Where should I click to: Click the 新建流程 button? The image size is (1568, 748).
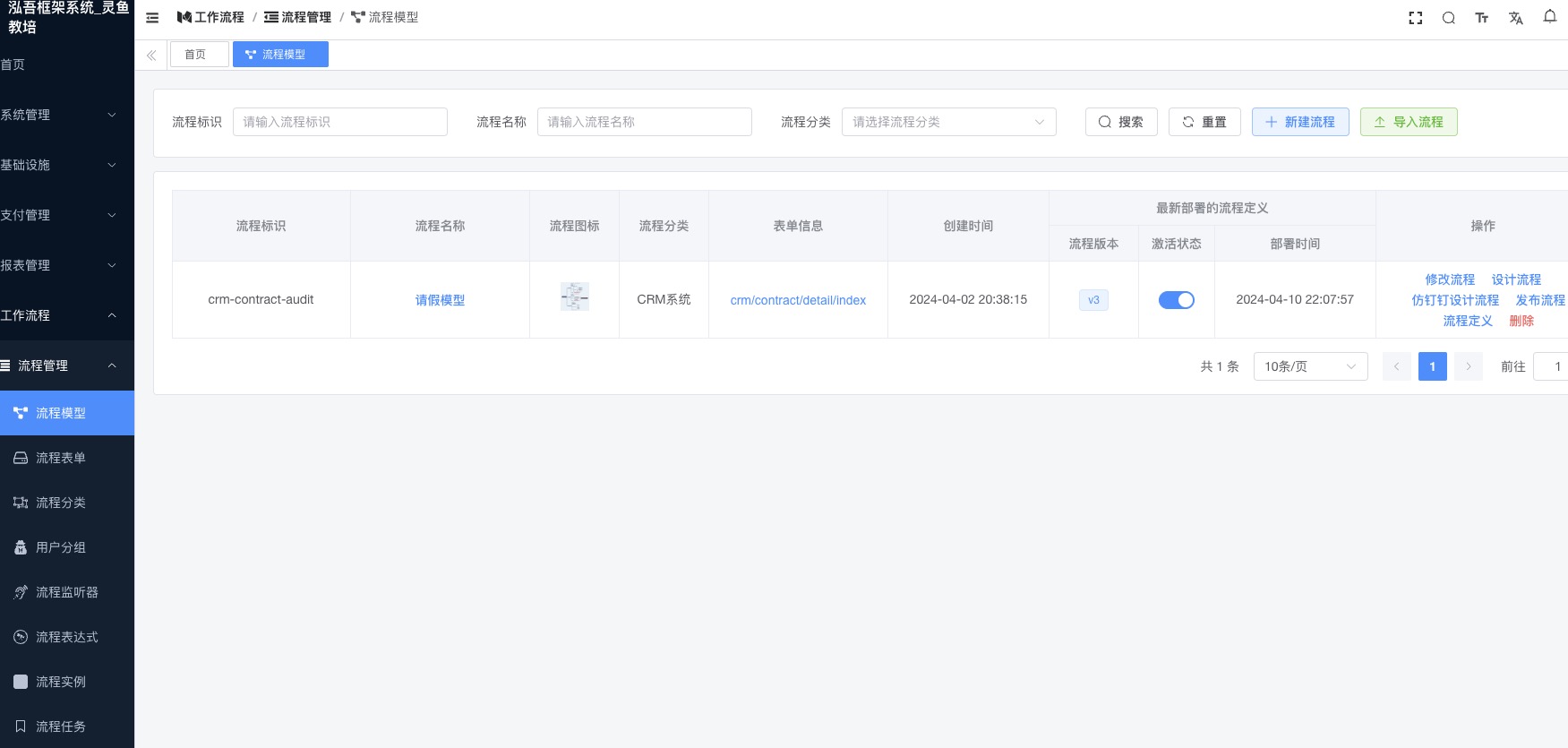[x=1300, y=122]
